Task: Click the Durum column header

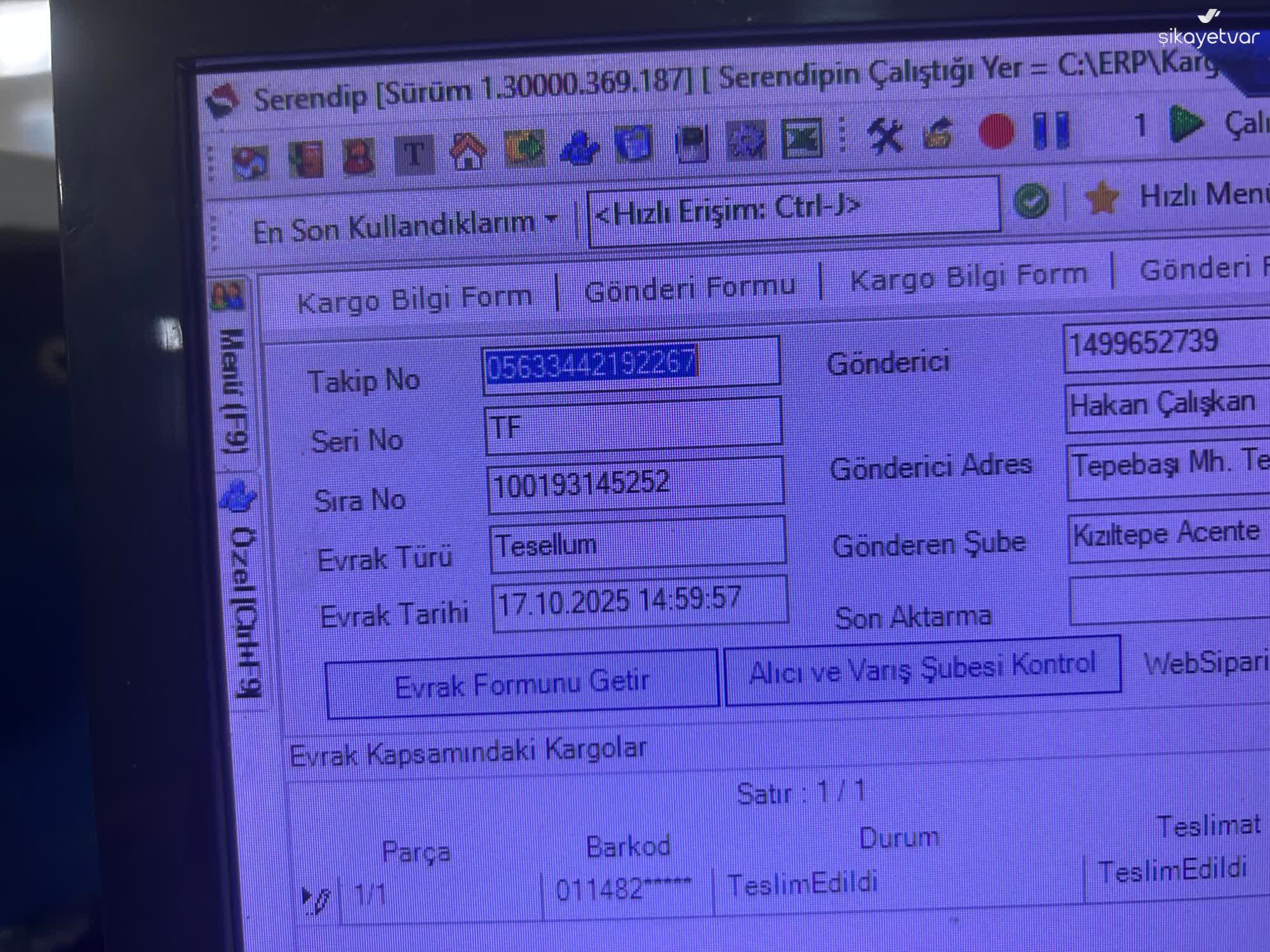Action: (899, 838)
